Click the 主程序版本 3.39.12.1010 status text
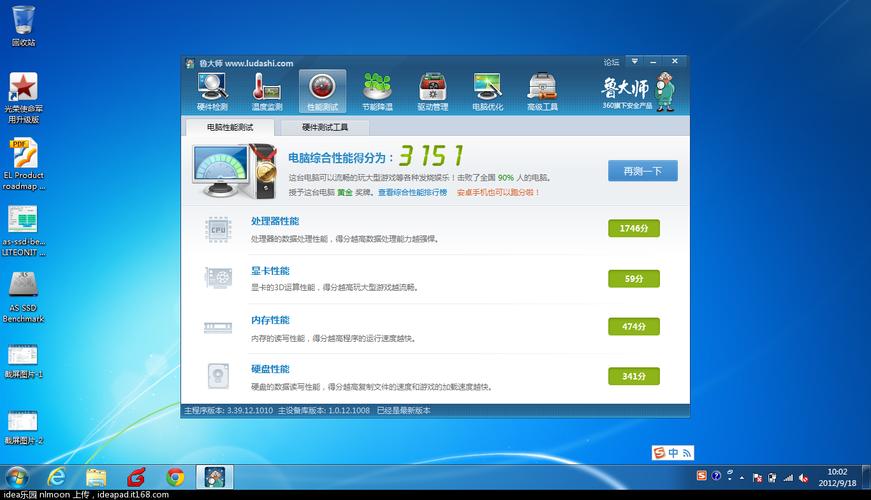The image size is (871, 500). [228, 411]
